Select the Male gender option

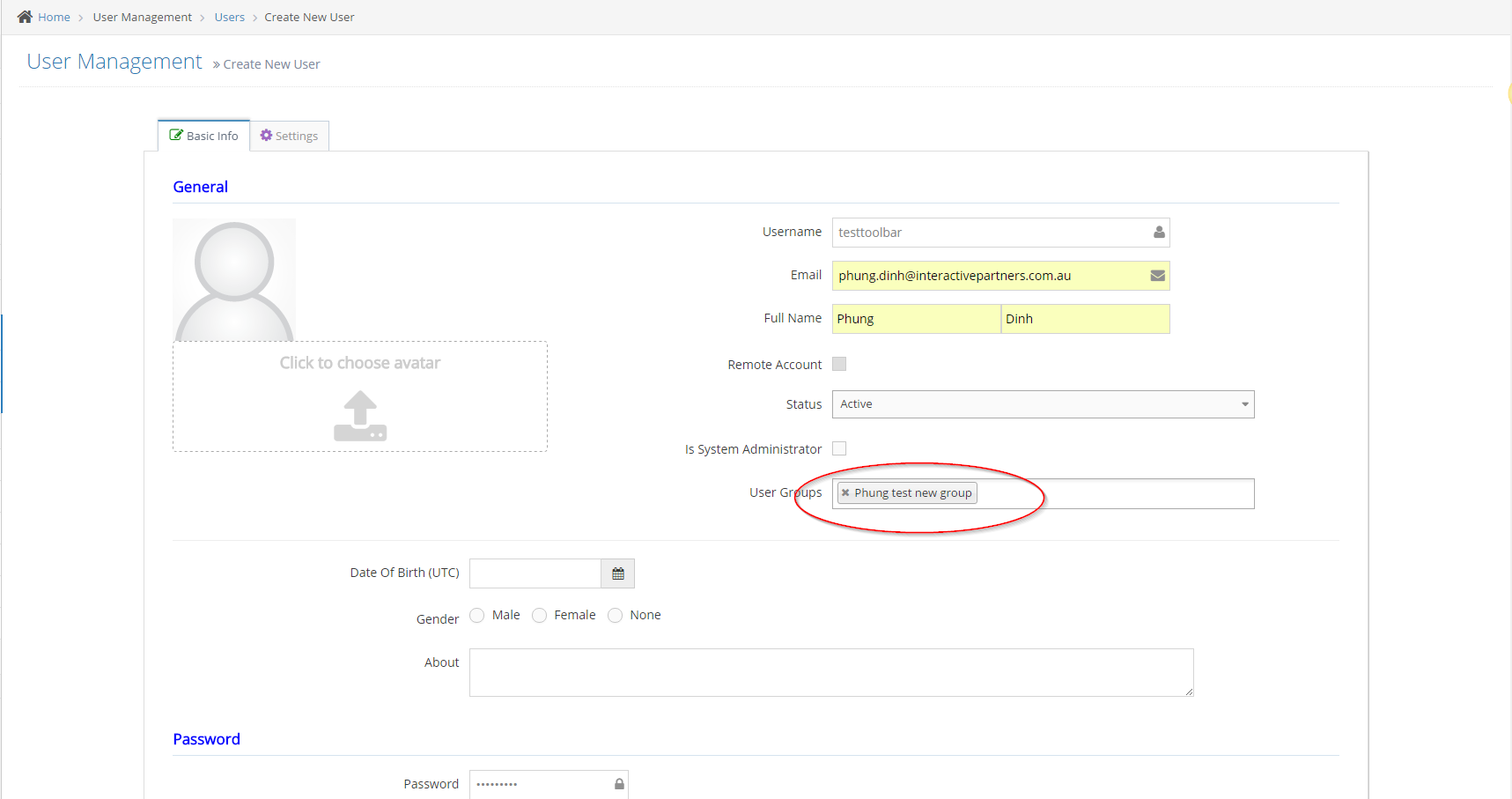[x=477, y=615]
